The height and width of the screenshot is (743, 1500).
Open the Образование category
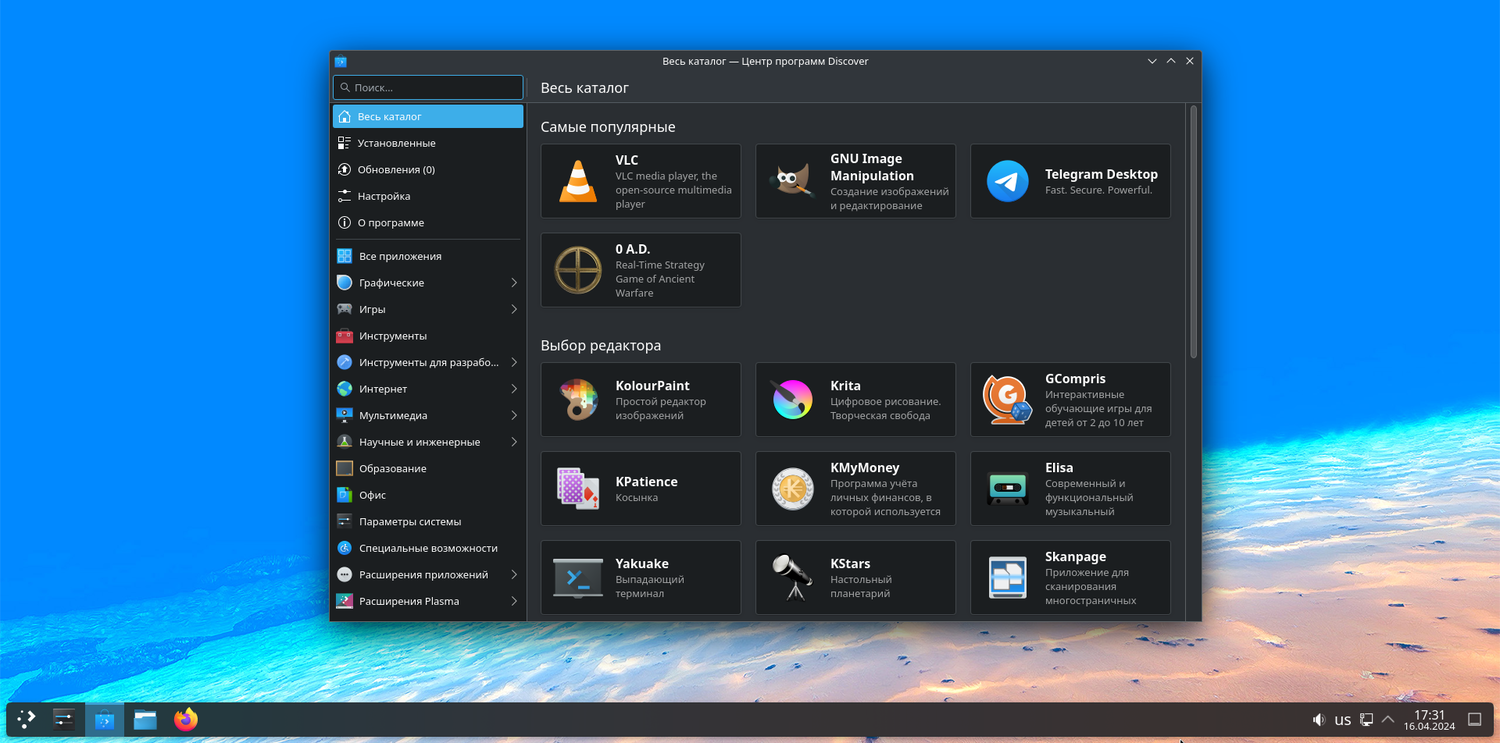point(428,468)
